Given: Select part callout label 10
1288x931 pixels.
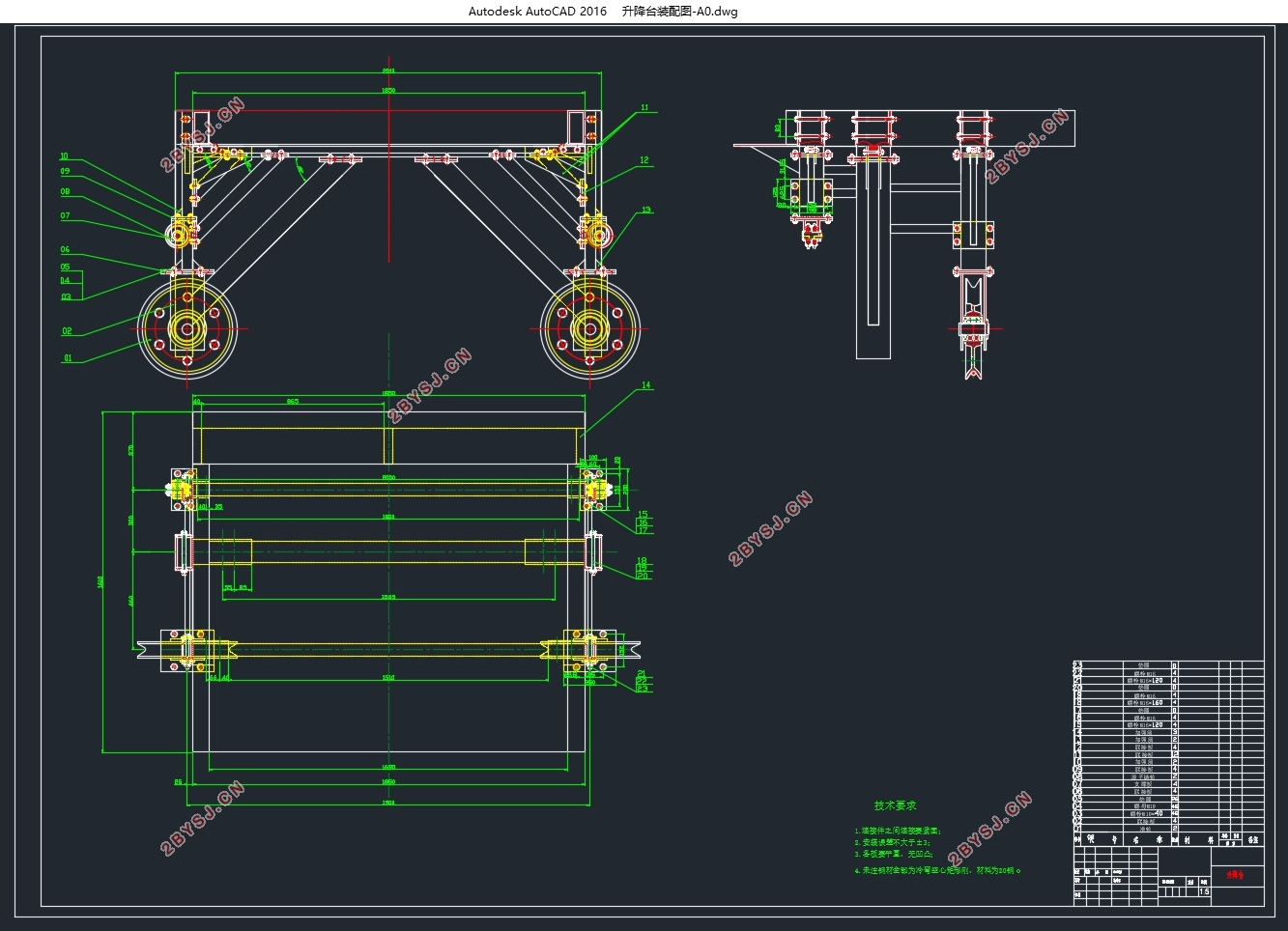Looking at the screenshot, I should [x=65, y=156].
